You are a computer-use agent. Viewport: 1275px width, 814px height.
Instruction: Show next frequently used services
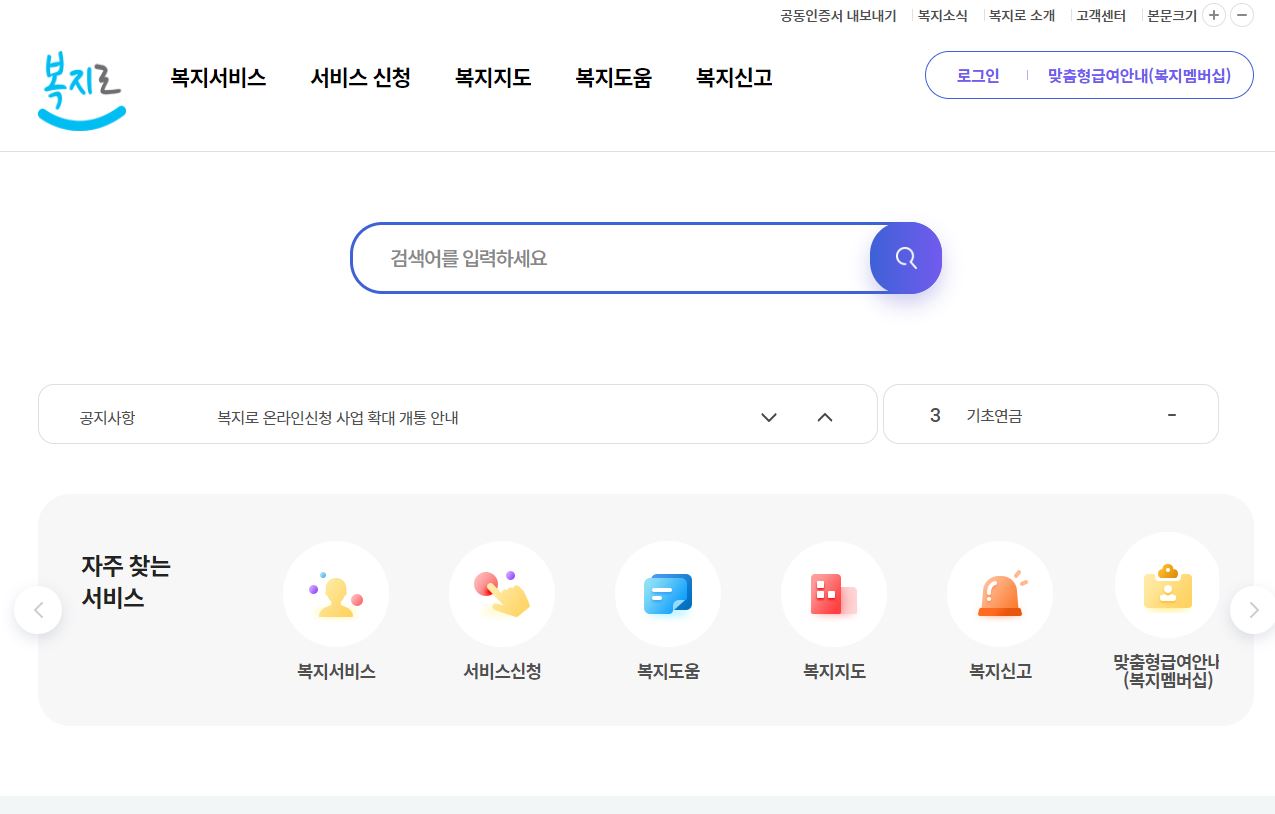1253,610
